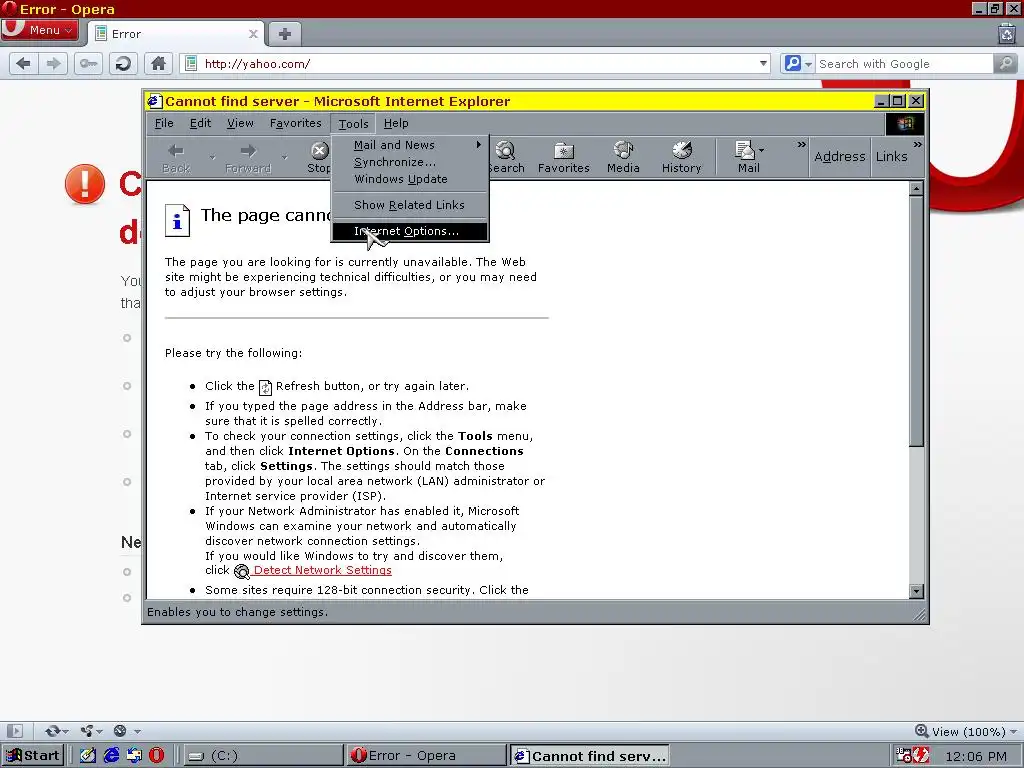Viewport: 1024px width, 768px height.
Task: Click the red system tray icon
Action: pos(920,756)
